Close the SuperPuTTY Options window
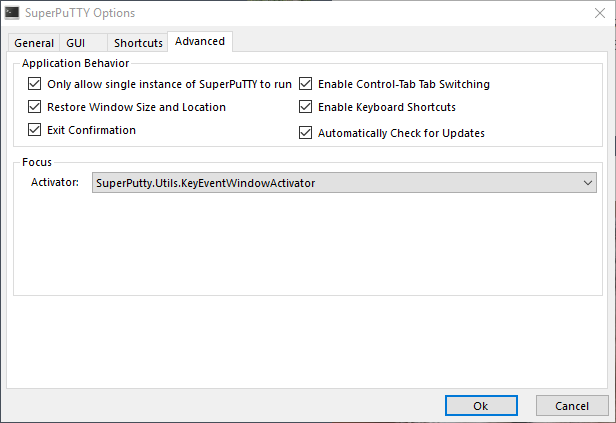The height and width of the screenshot is (423, 616). coord(592,13)
